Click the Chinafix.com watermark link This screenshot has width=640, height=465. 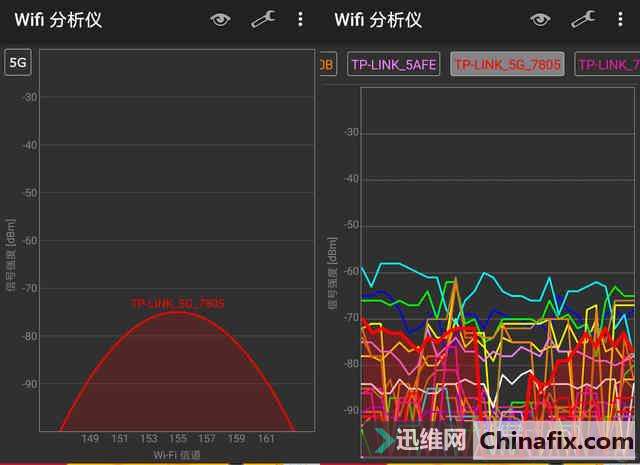555,441
